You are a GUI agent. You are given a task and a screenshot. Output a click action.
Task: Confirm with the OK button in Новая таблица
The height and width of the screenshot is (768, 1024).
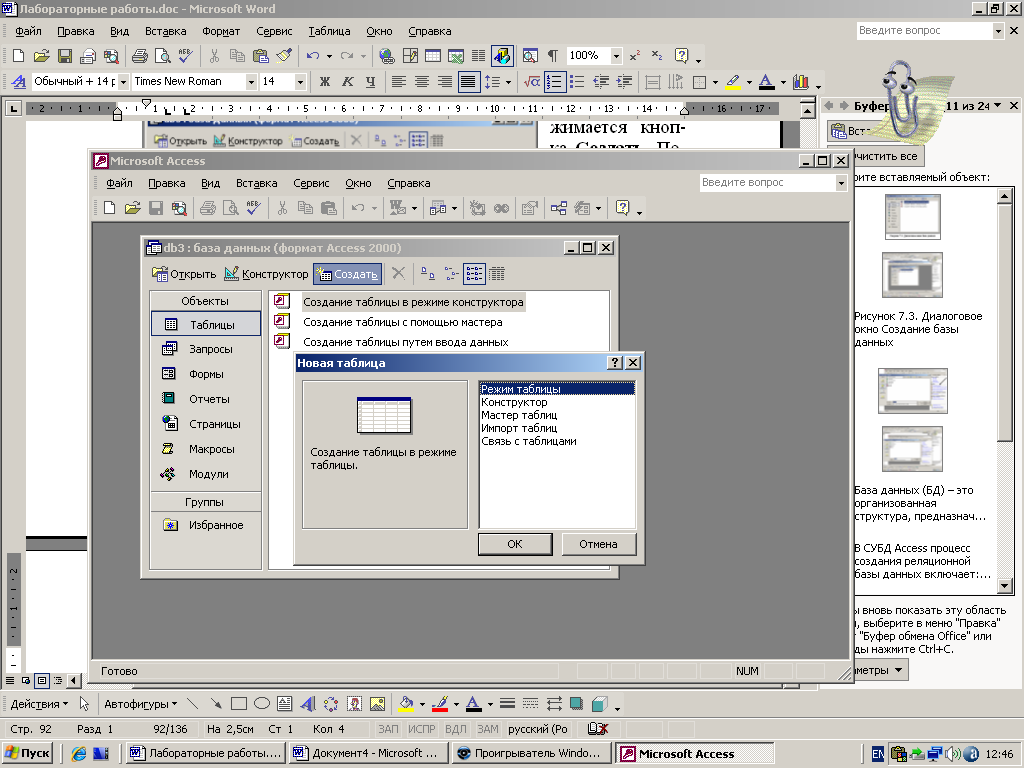515,544
